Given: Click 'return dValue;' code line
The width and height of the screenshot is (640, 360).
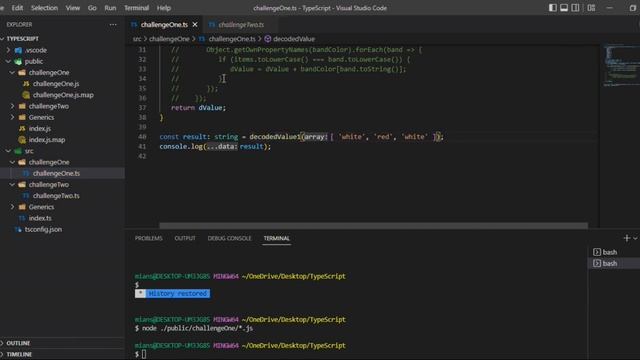Looking at the screenshot, I should 198,108.
